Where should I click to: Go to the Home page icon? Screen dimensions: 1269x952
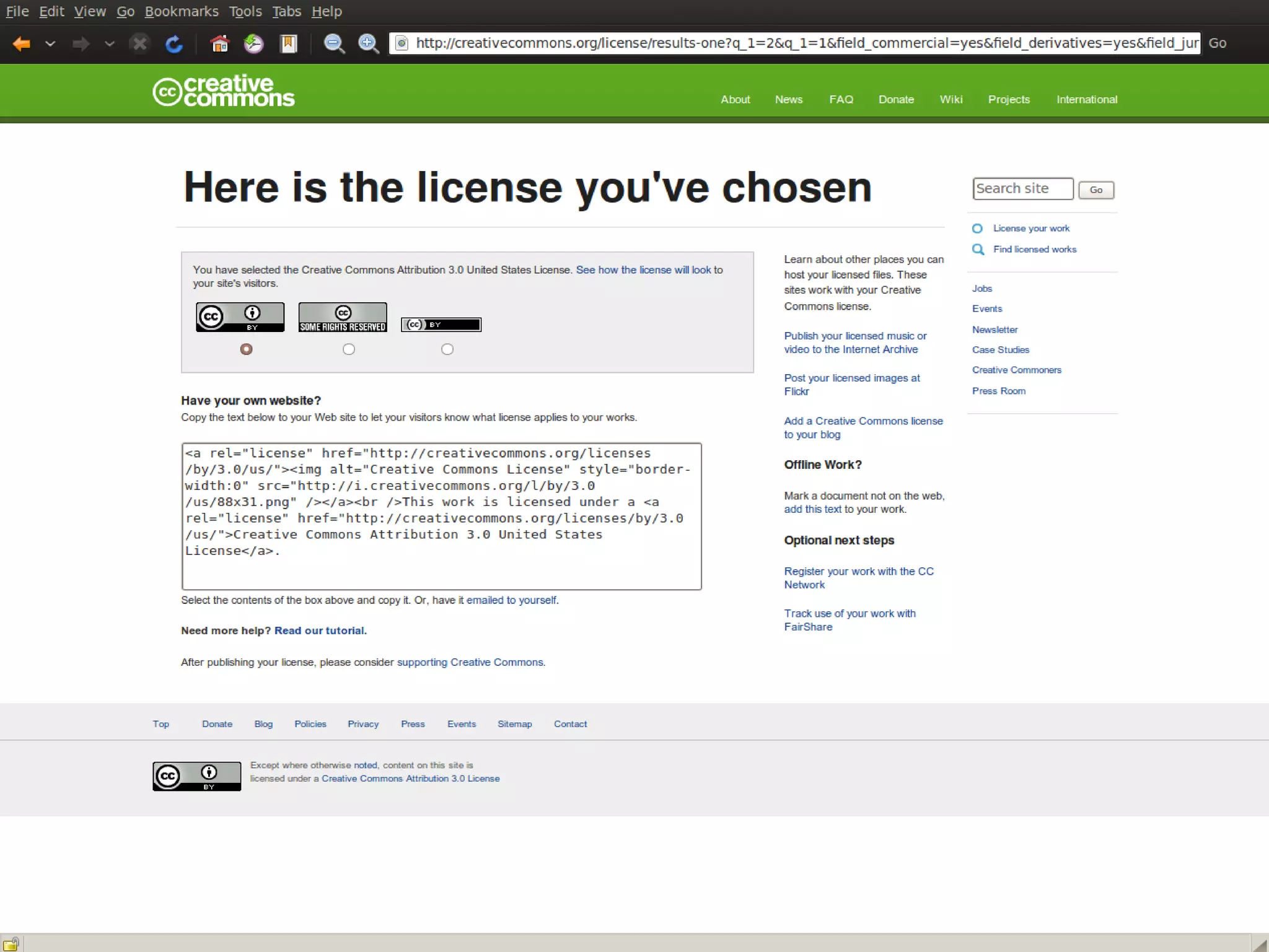pyautogui.click(x=219, y=43)
